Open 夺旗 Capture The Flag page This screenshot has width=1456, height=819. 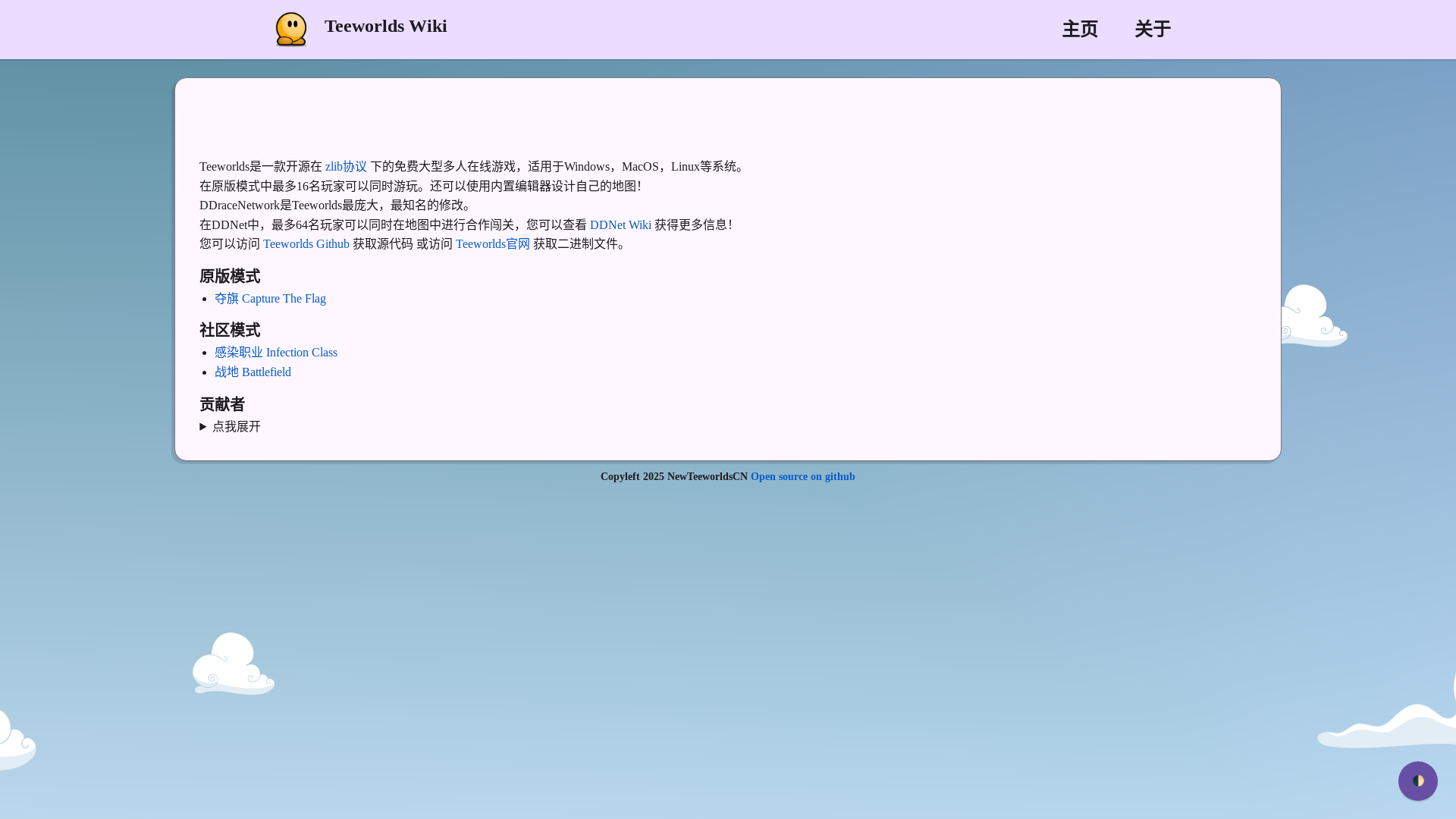(270, 299)
